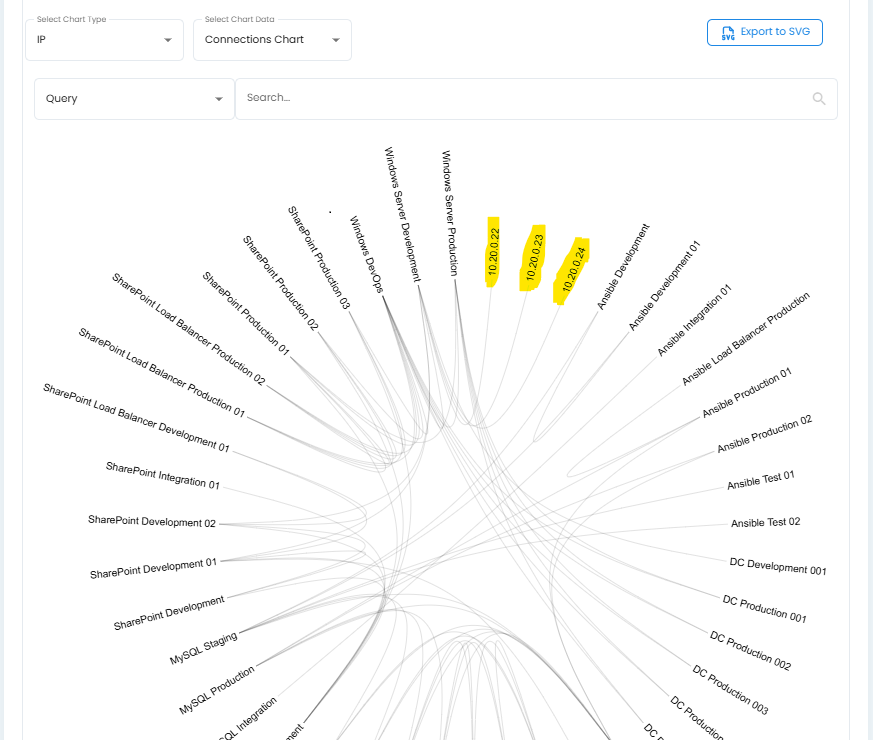Expand the Query dropdown
873x740 pixels.
tap(134, 99)
